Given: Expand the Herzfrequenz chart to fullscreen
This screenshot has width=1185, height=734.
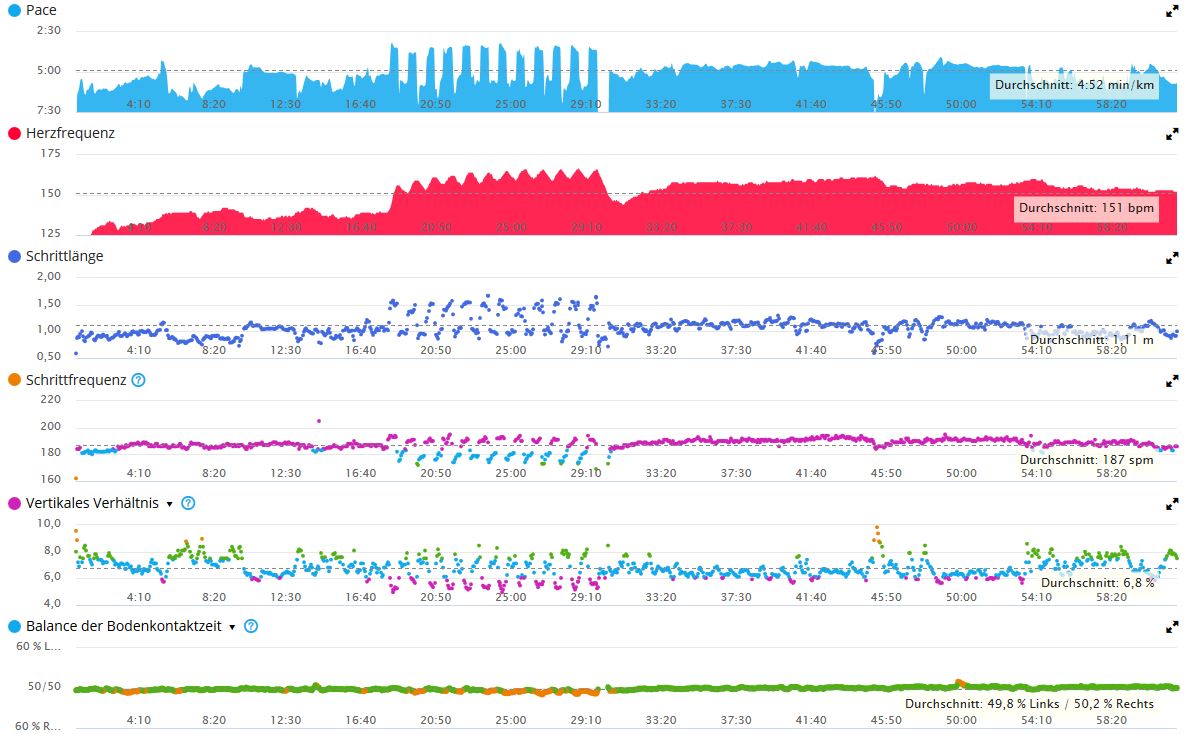Looking at the screenshot, I should pos(1172,134).
